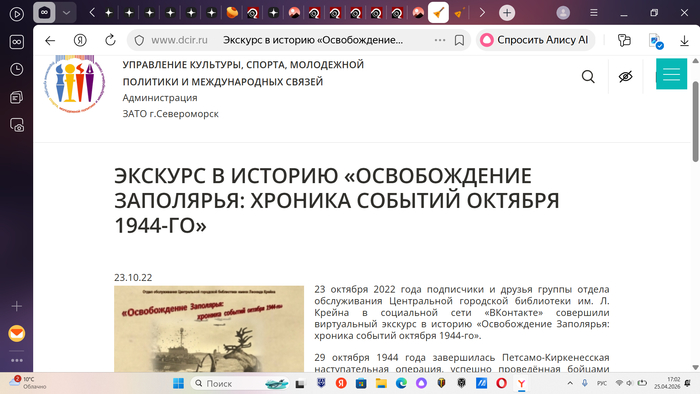The height and width of the screenshot is (394, 700).
Task: Open the weather widget on the taskbar
Action: pos(28,383)
